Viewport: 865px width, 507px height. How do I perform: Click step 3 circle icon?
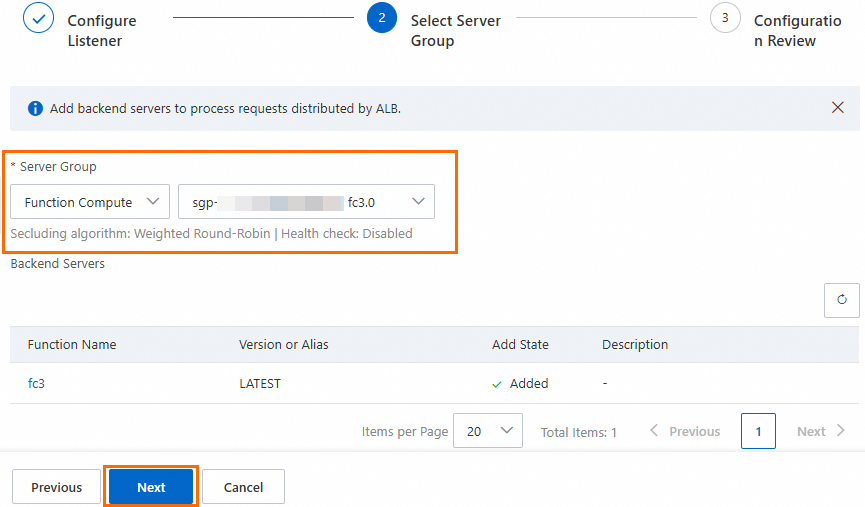(x=725, y=19)
